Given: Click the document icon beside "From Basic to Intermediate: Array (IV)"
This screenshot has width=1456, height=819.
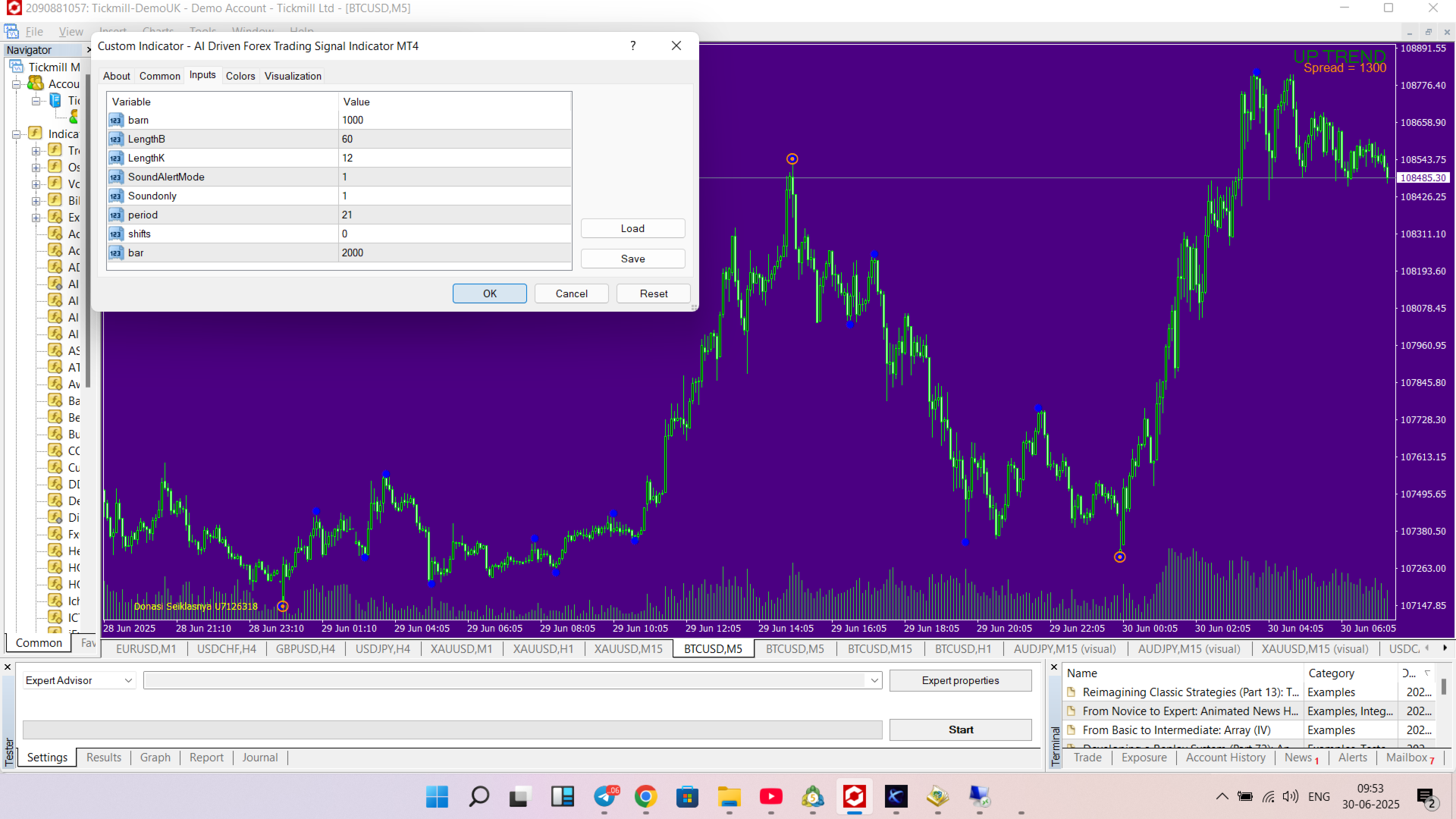Looking at the screenshot, I should 1072,730.
